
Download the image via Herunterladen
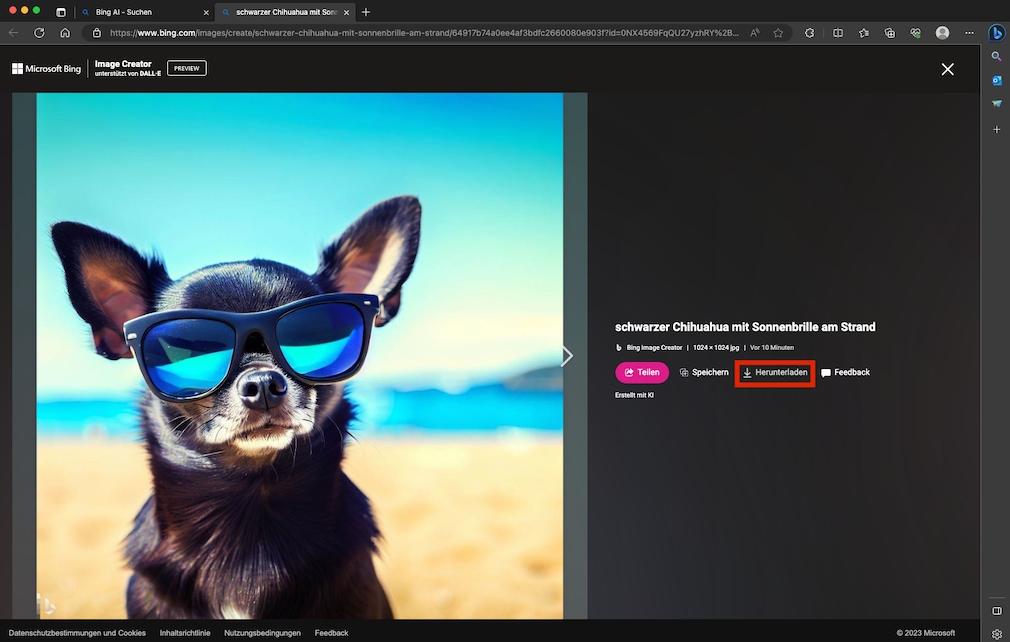(x=775, y=373)
